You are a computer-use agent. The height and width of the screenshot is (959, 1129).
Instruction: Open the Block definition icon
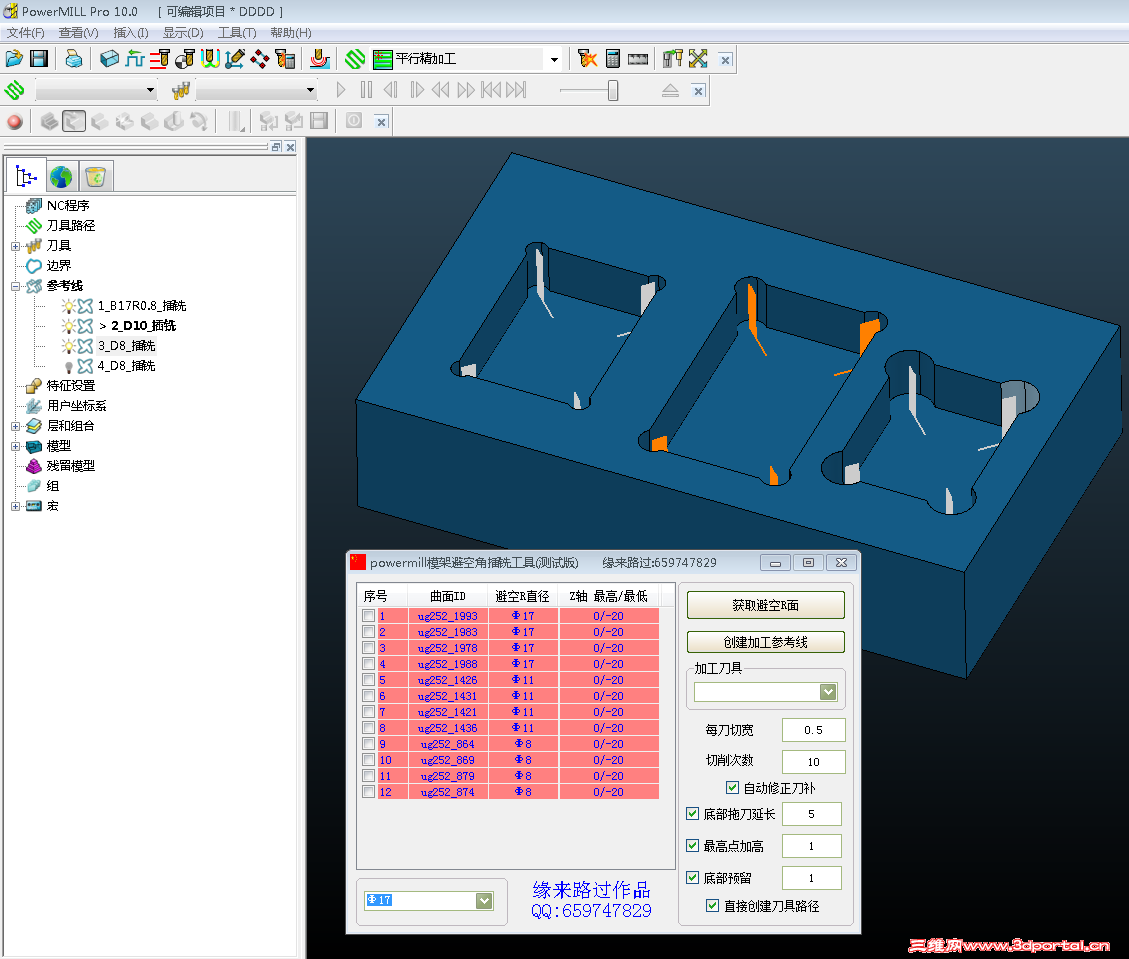coord(109,58)
